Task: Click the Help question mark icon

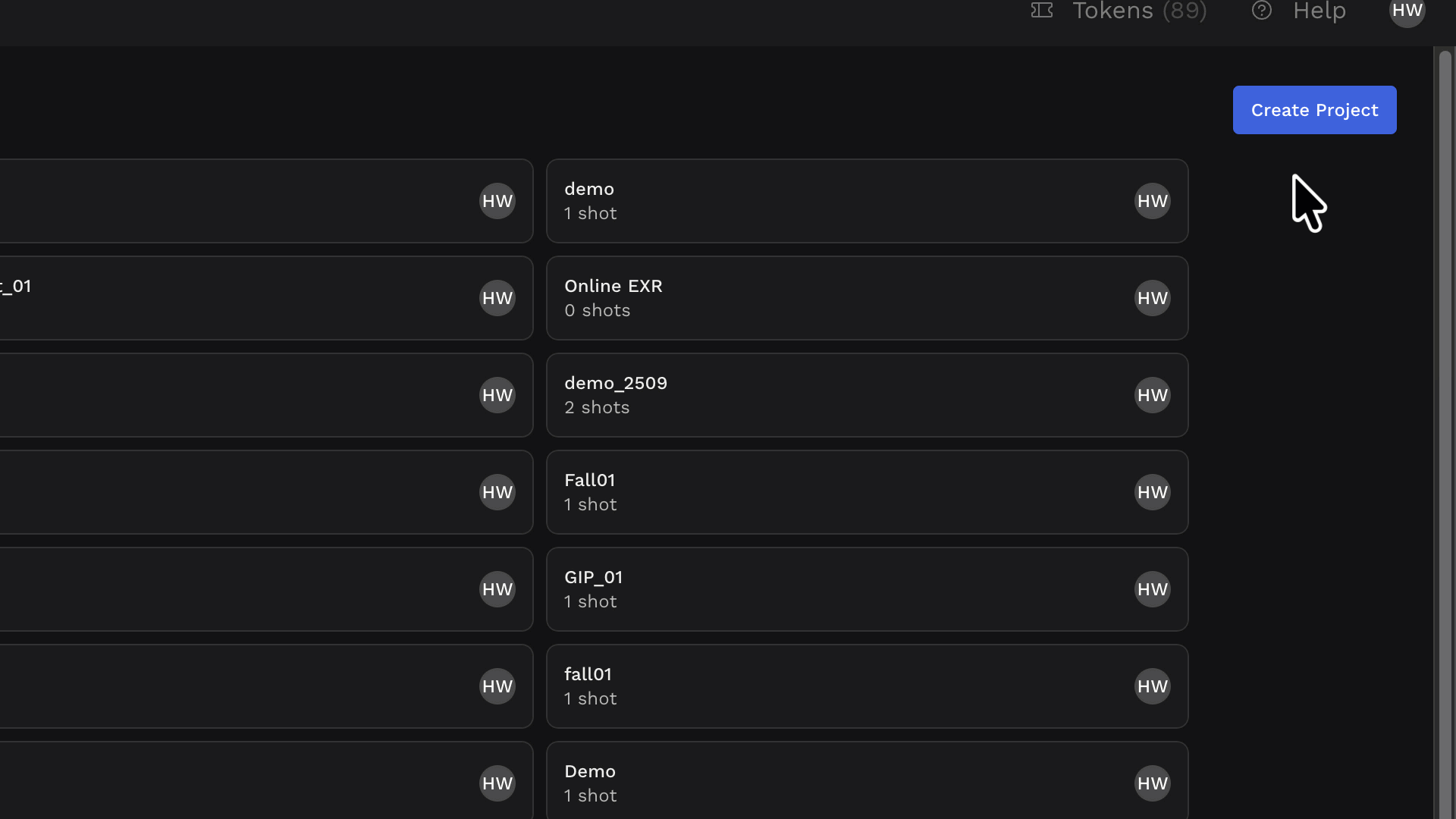Action: pos(1262,11)
